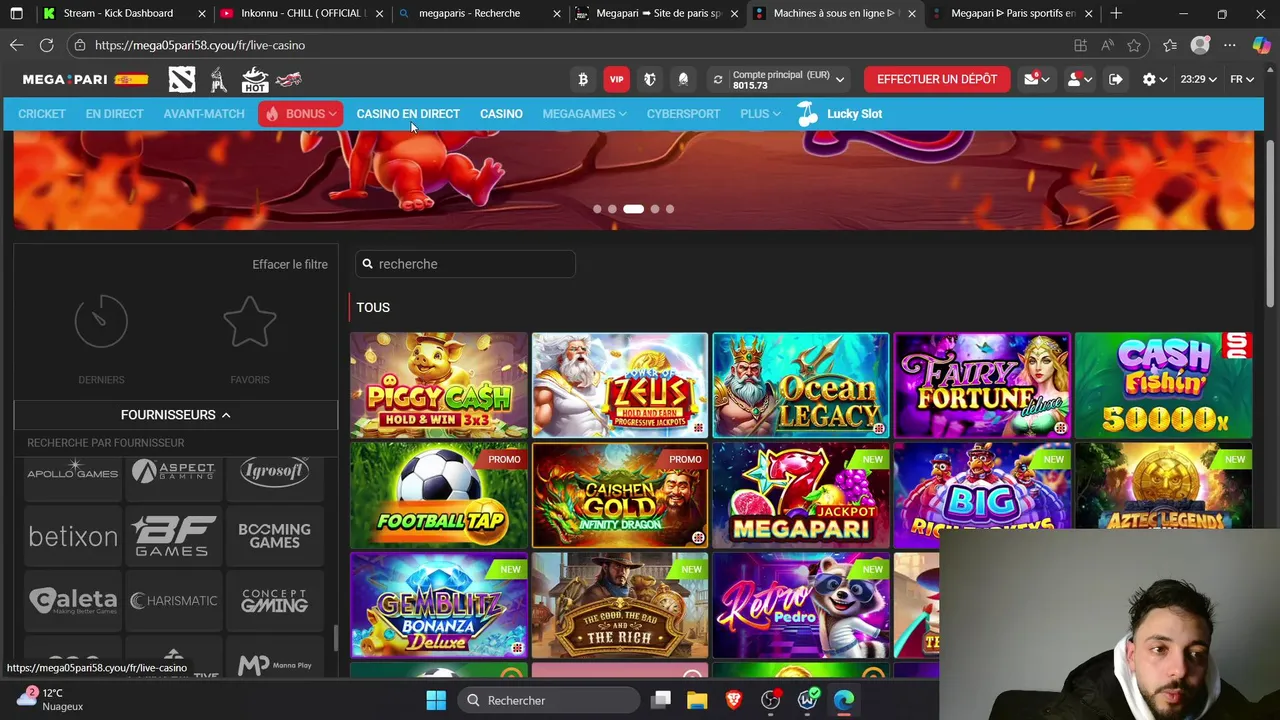Open the Favoris star icon

pyautogui.click(x=249, y=322)
